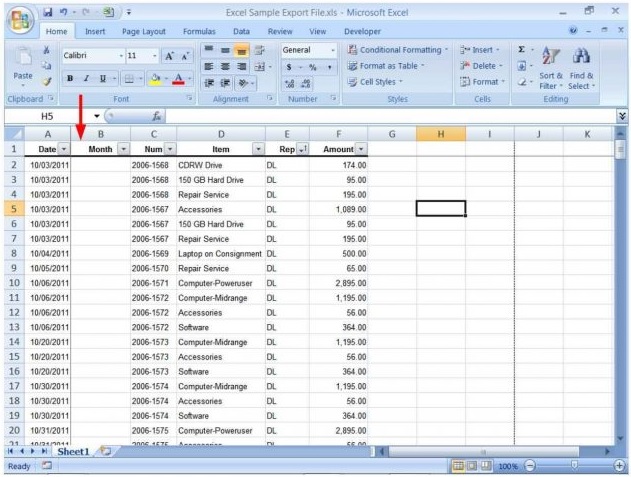The image size is (631, 477).
Task: Click the insert function fx icon
Action: (x=157, y=116)
